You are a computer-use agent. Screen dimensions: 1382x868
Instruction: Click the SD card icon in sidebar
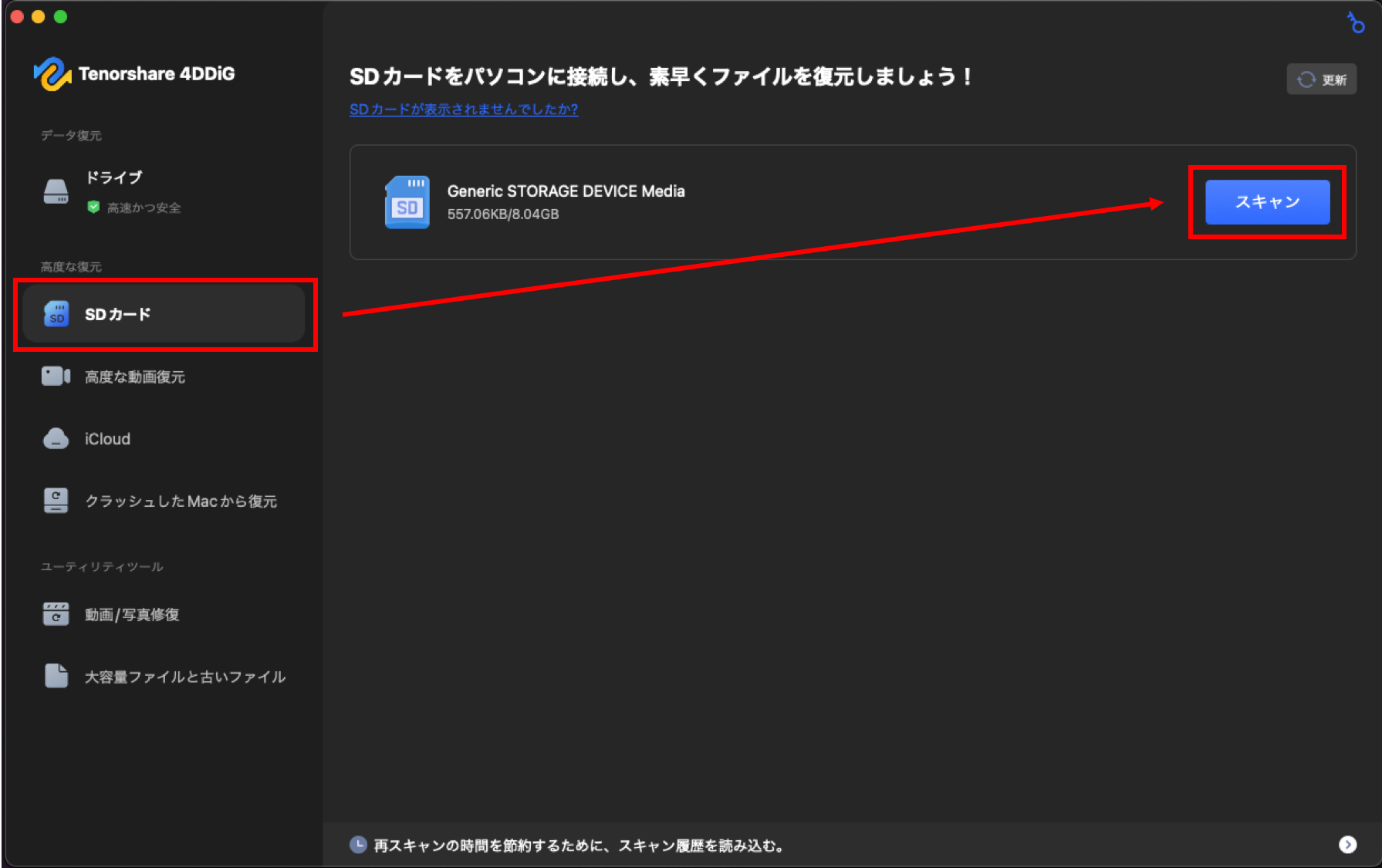(56, 314)
